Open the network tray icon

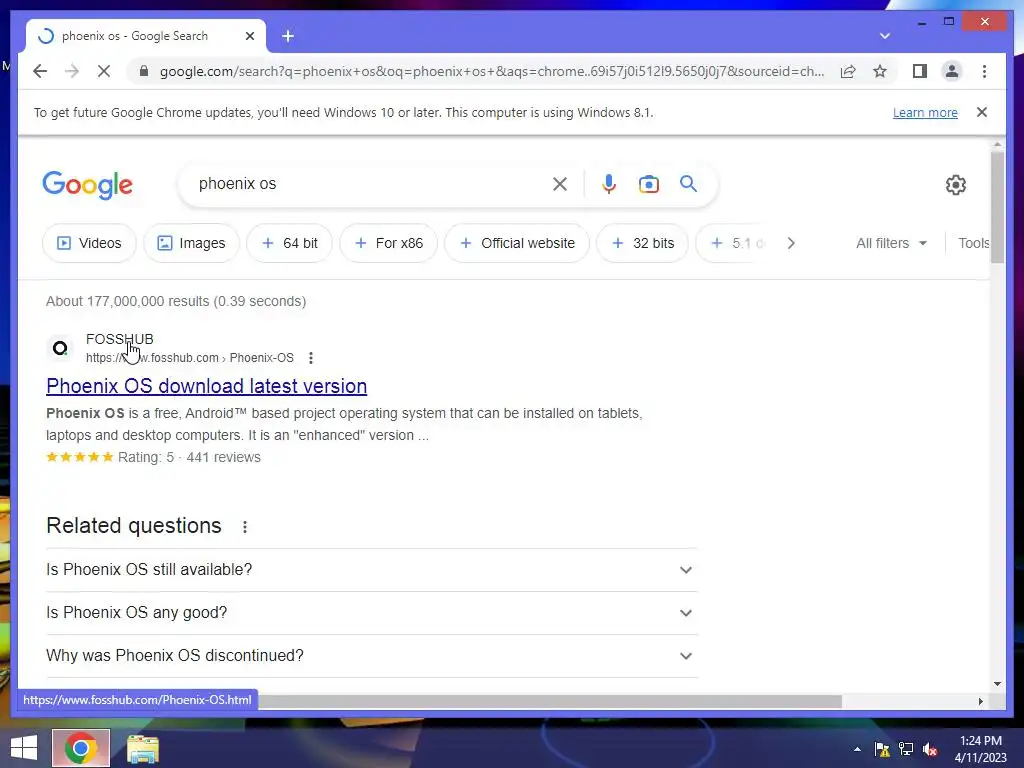[906, 750]
